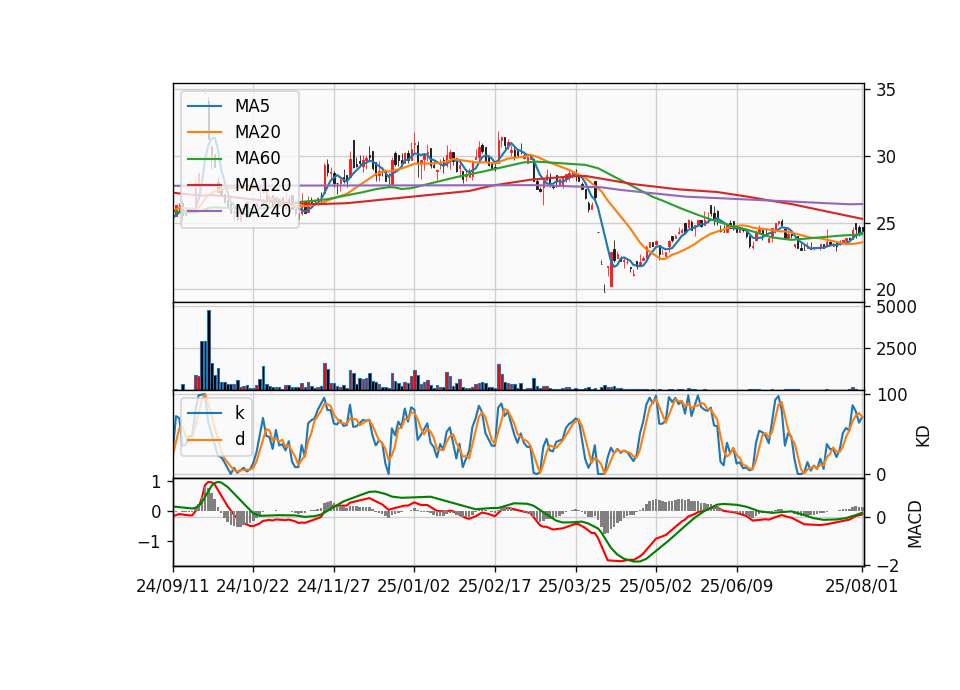
Task: Click the price axis value 30
Action: tap(886, 157)
